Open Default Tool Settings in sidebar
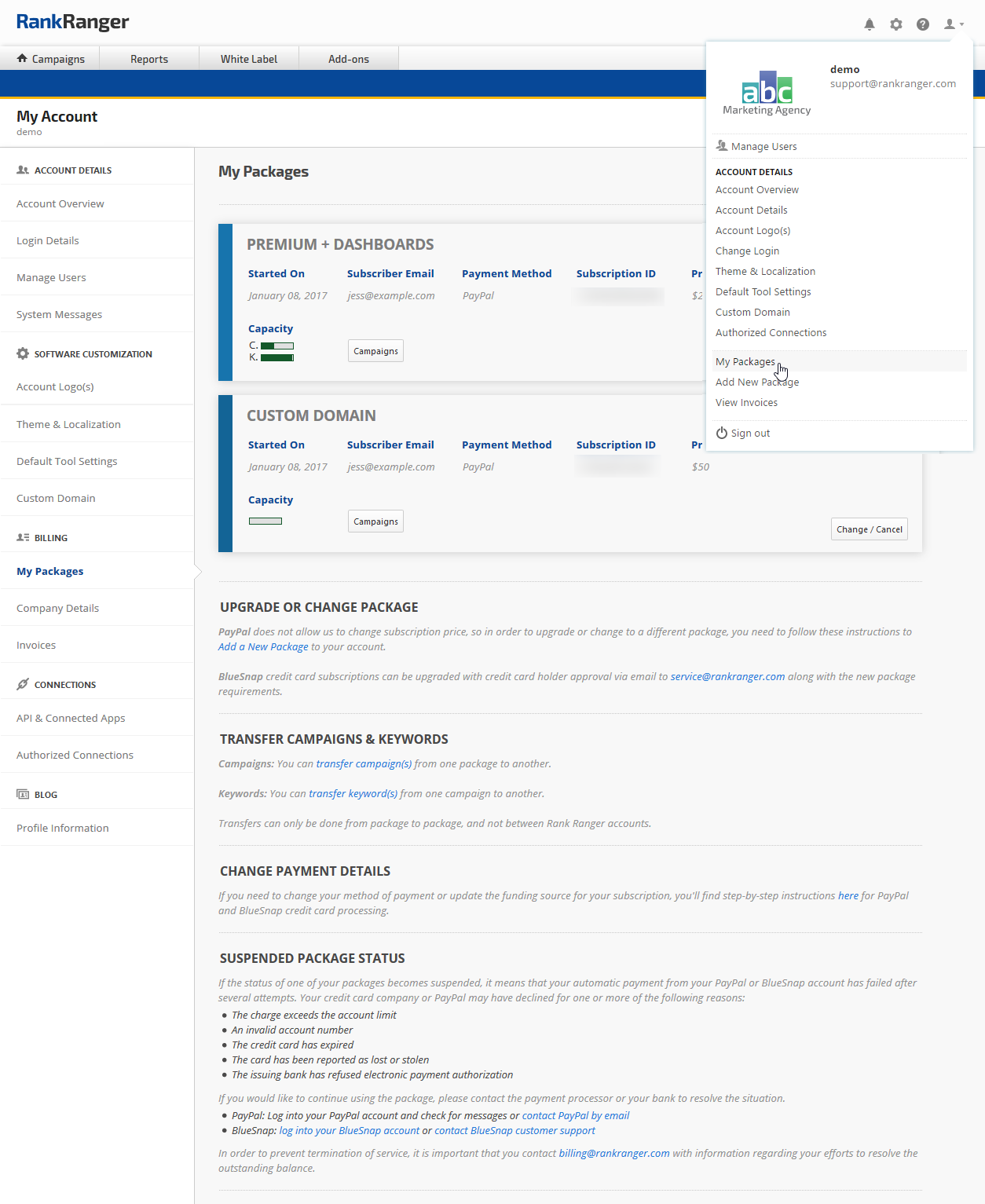Image resolution: width=985 pixels, height=1204 pixels. [x=67, y=462]
